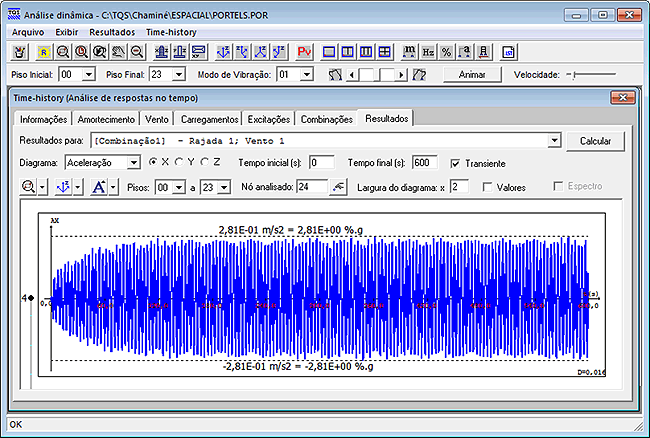Open the Diagrama Aceleração dropdown
The width and height of the screenshot is (650, 438).
click(133, 162)
